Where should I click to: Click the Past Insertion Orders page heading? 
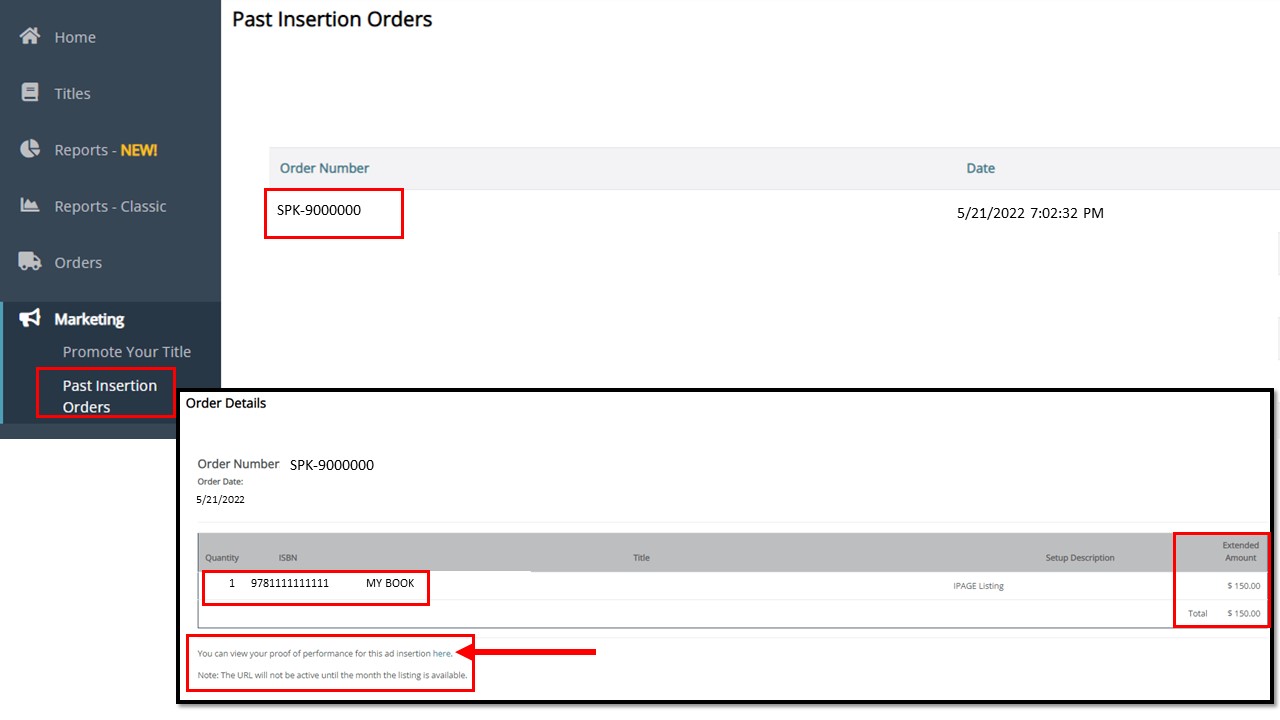(x=332, y=19)
